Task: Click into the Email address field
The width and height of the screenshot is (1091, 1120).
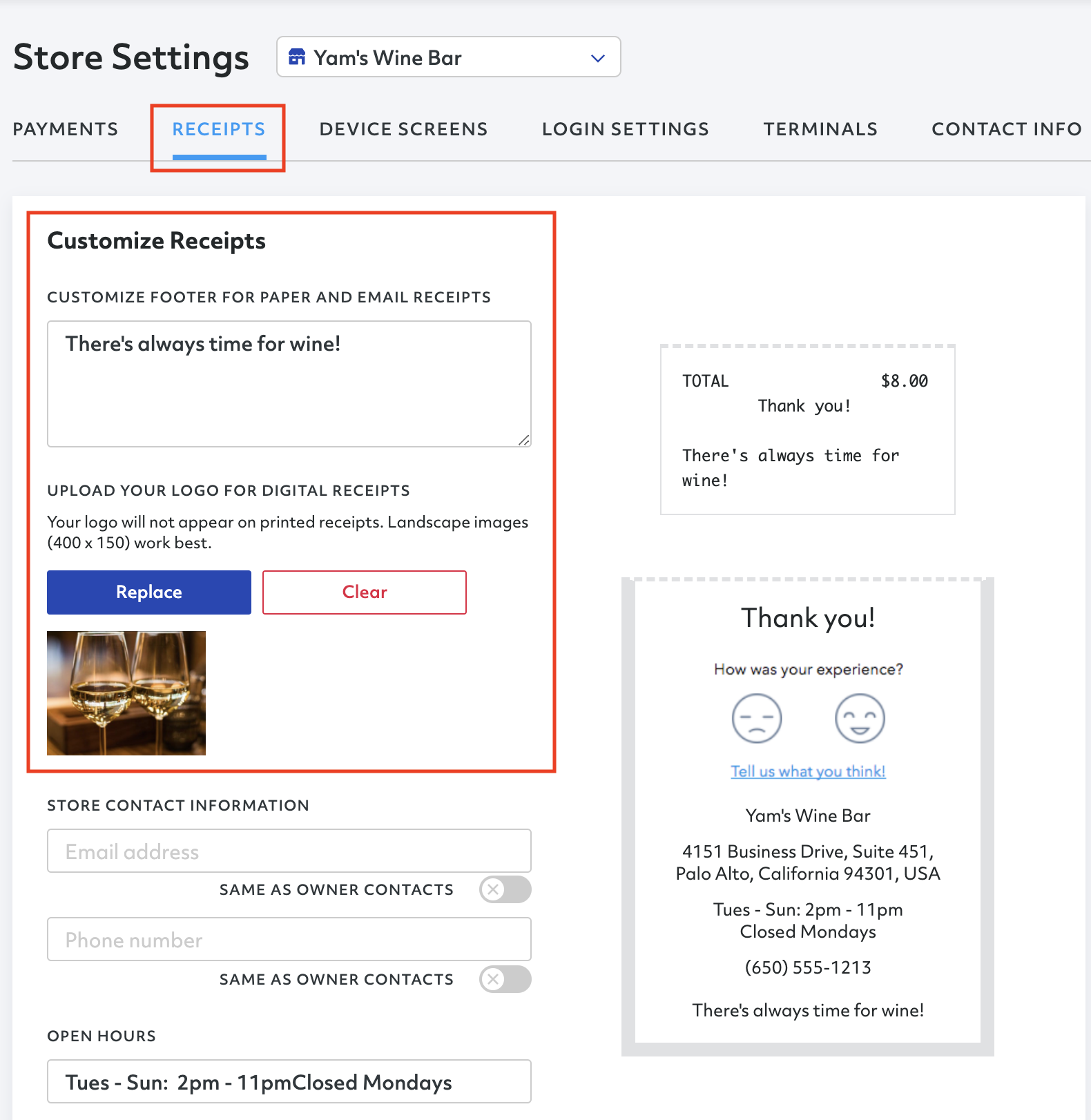Action: click(289, 851)
